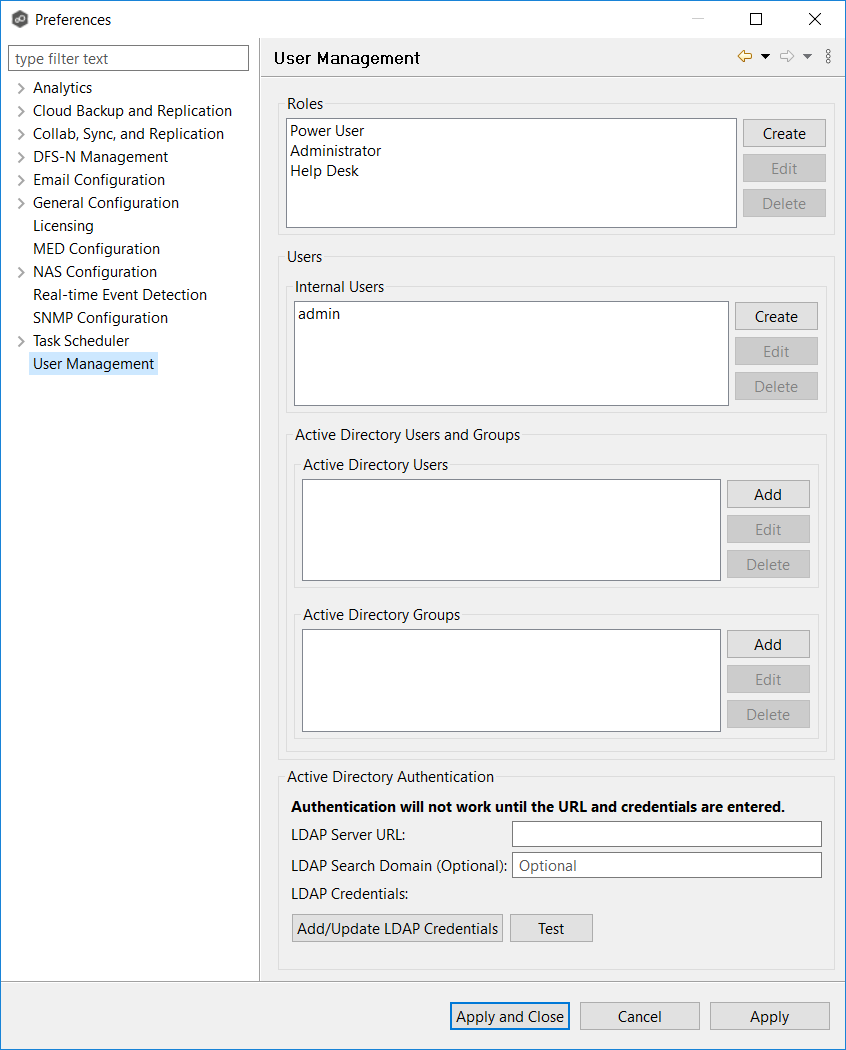Image resolution: width=846 pixels, height=1050 pixels.
Task: Click Delete button for Internal Users
Action: point(776,386)
